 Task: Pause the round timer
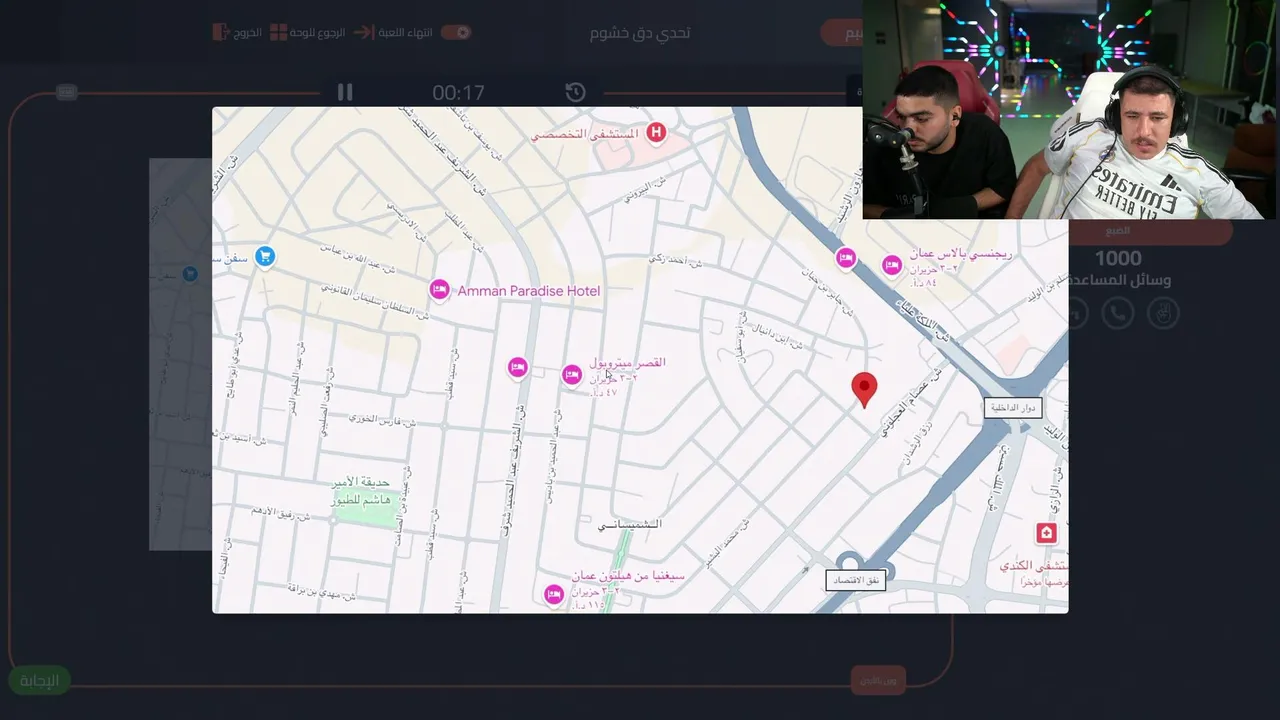[x=345, y=92]
